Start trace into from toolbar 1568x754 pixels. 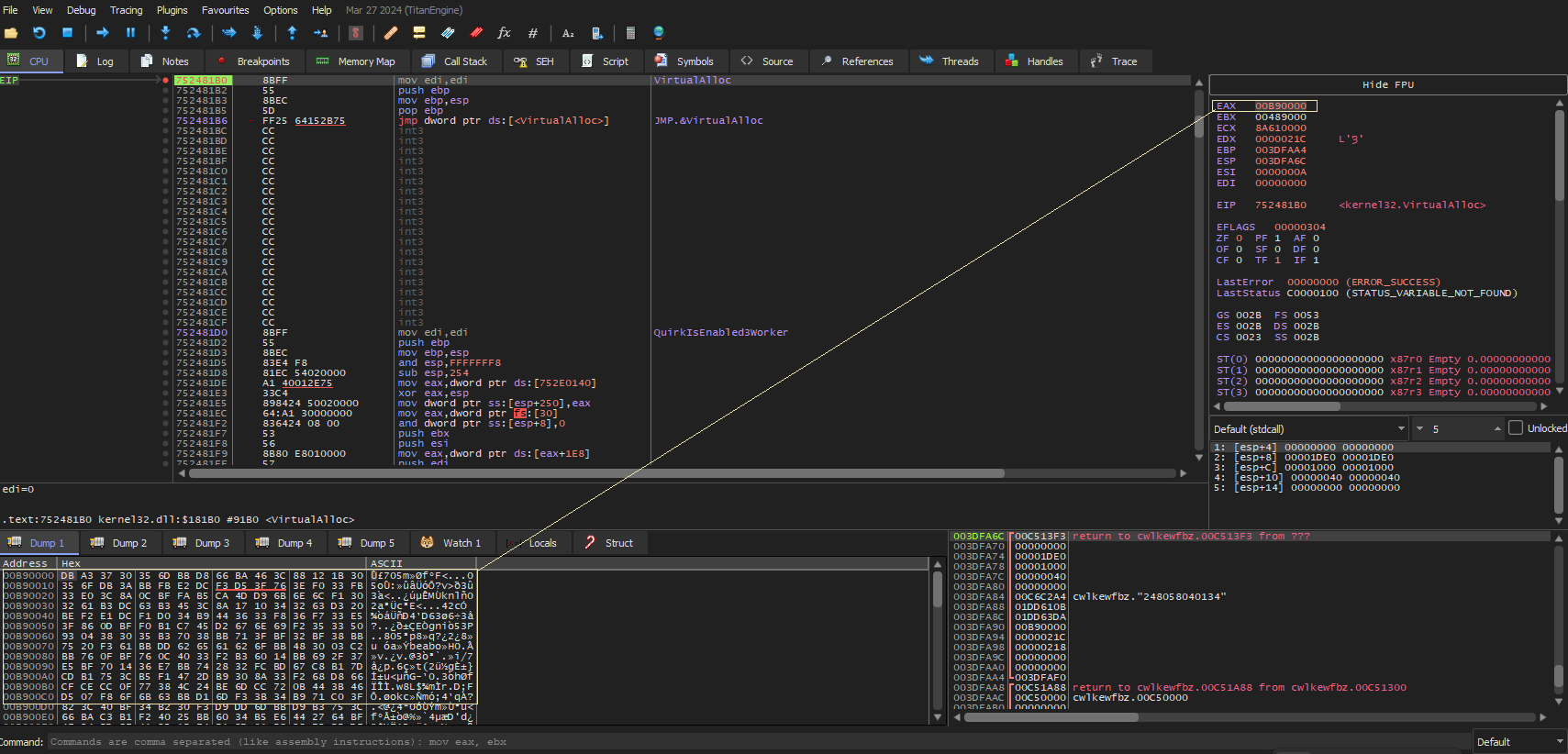229,33
